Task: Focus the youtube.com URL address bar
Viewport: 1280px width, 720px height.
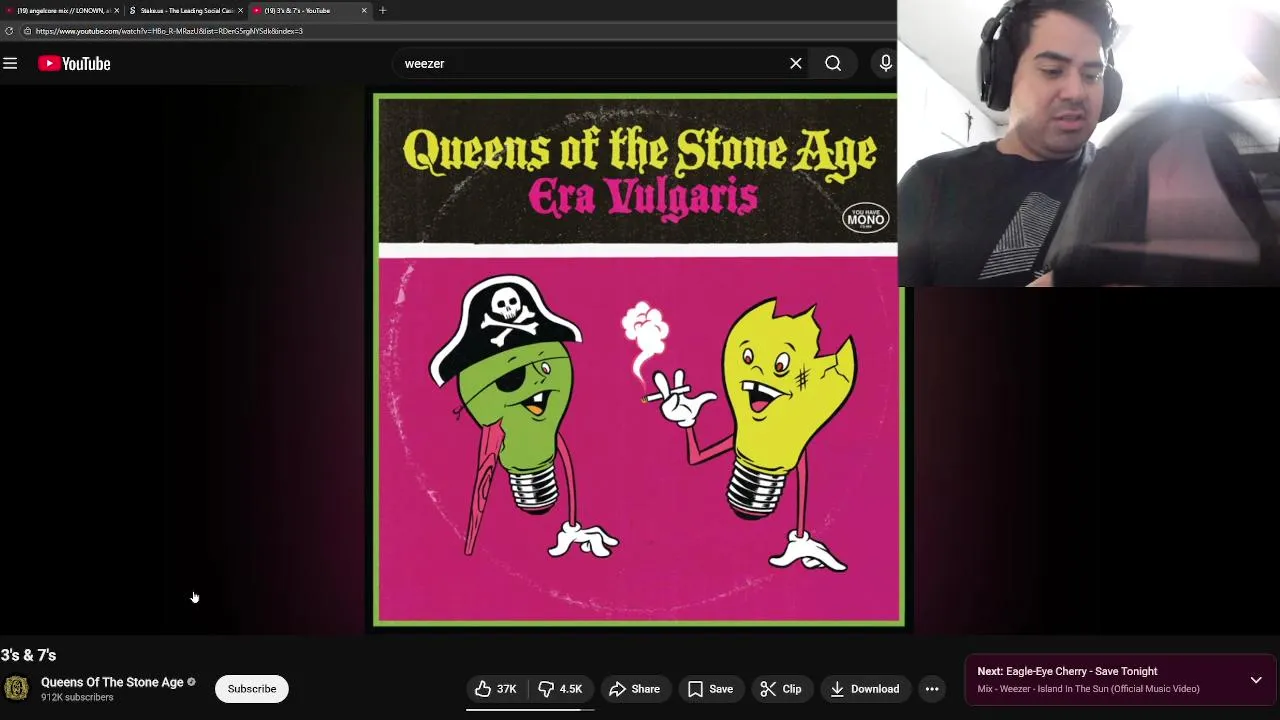Action: click(x=169, y=31)
